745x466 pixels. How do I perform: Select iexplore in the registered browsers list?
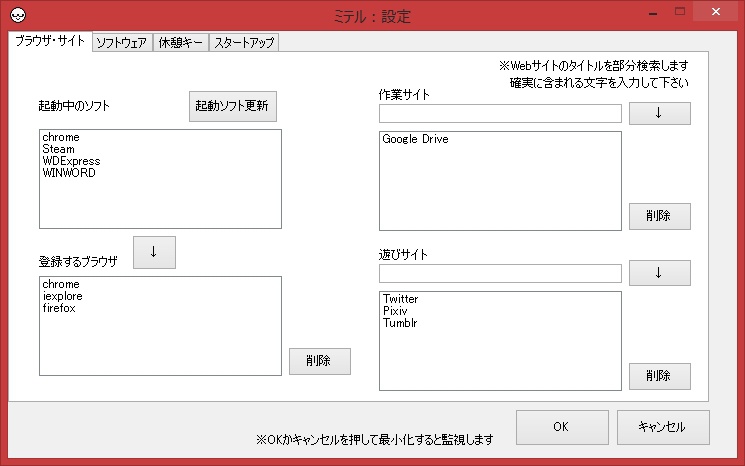[x=62, y=296]
